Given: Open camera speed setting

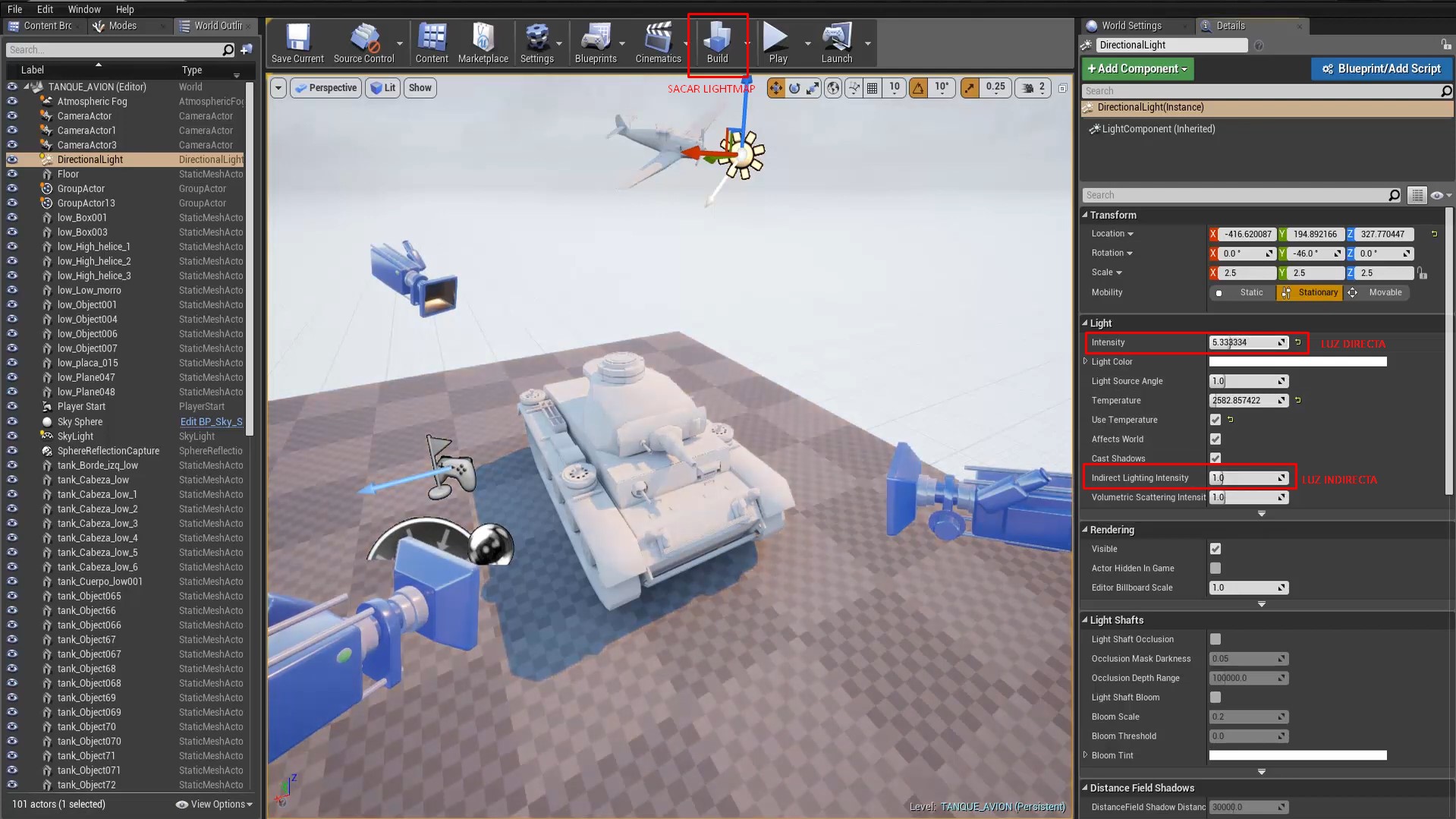Looking at the screenshot, I should (1034, 88).
